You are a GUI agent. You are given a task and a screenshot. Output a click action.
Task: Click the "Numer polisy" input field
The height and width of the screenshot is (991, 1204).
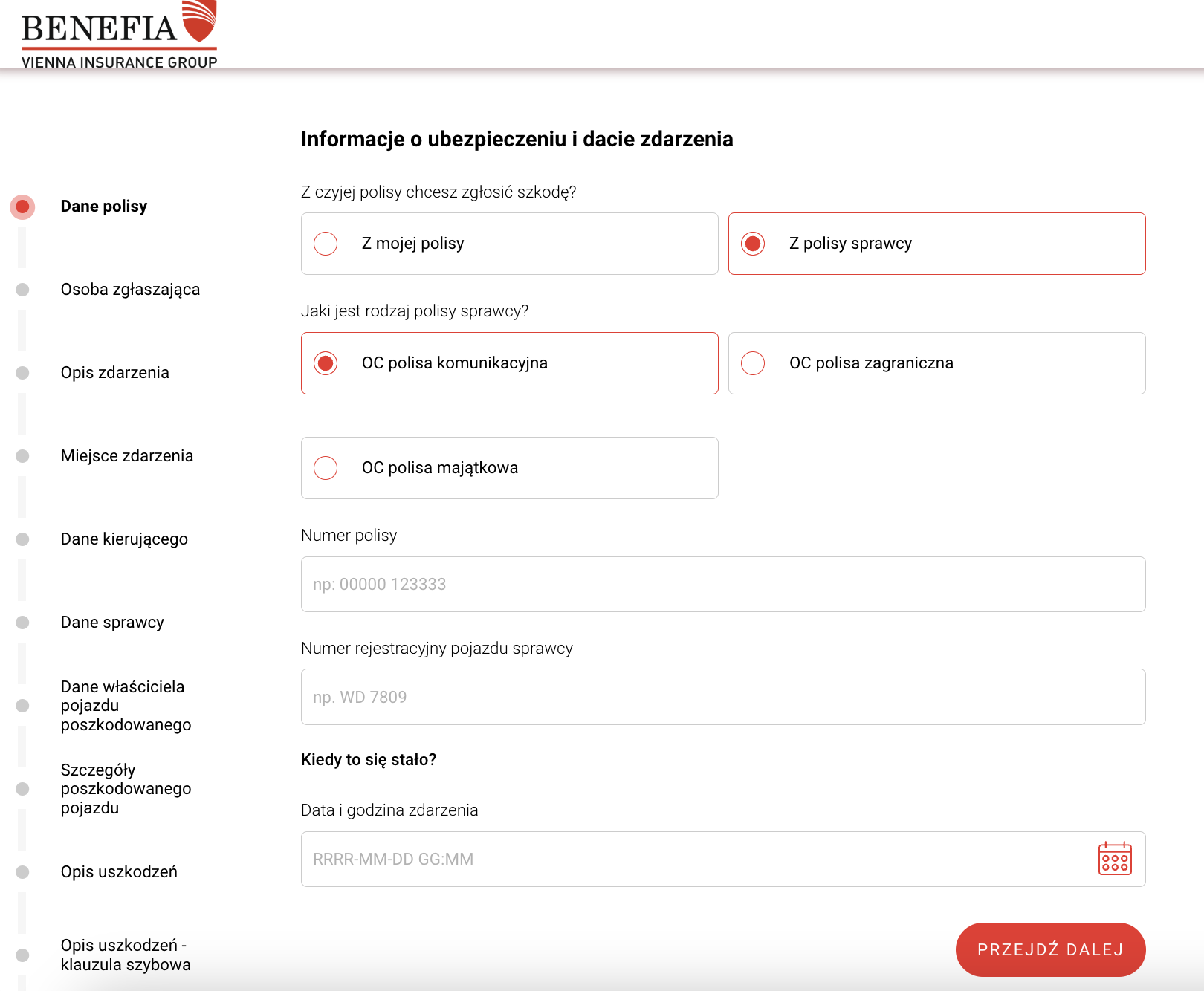coord(722,585)
